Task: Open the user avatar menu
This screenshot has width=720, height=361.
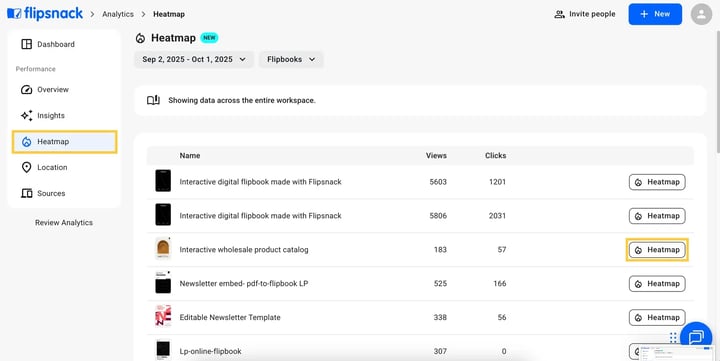Action: point(701,14)
